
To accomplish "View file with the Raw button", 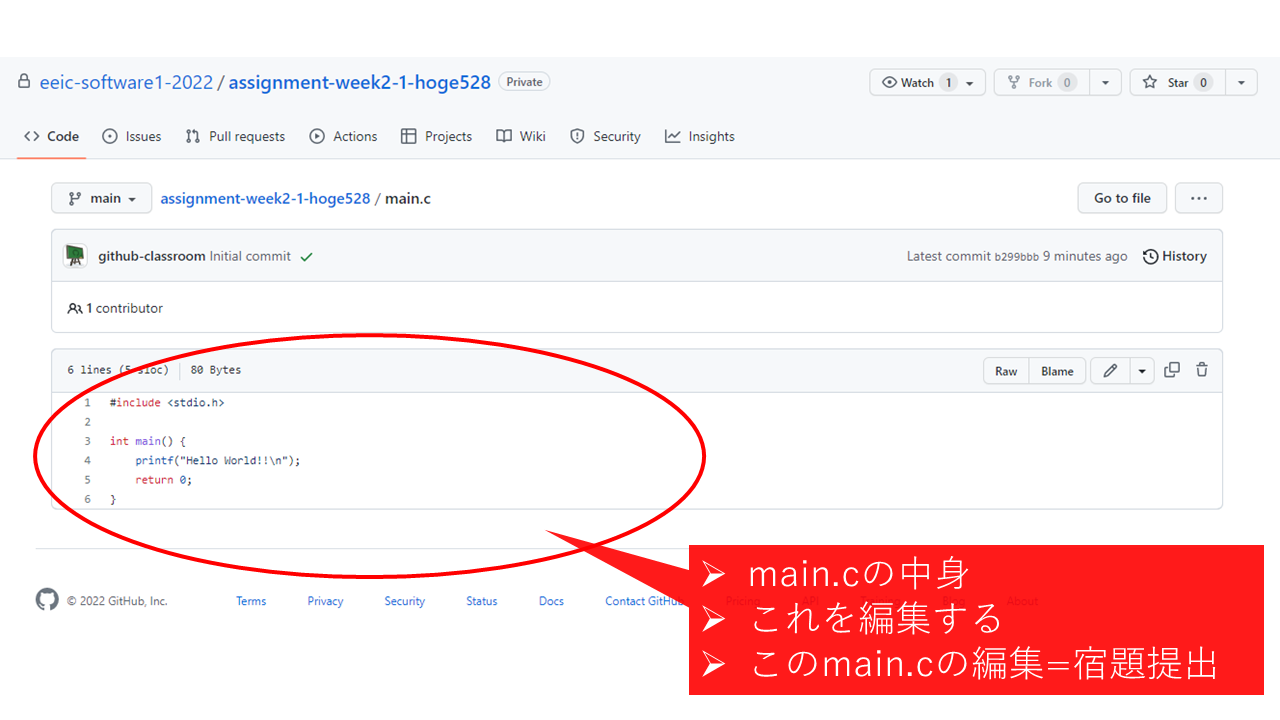I will point(1006,371).
